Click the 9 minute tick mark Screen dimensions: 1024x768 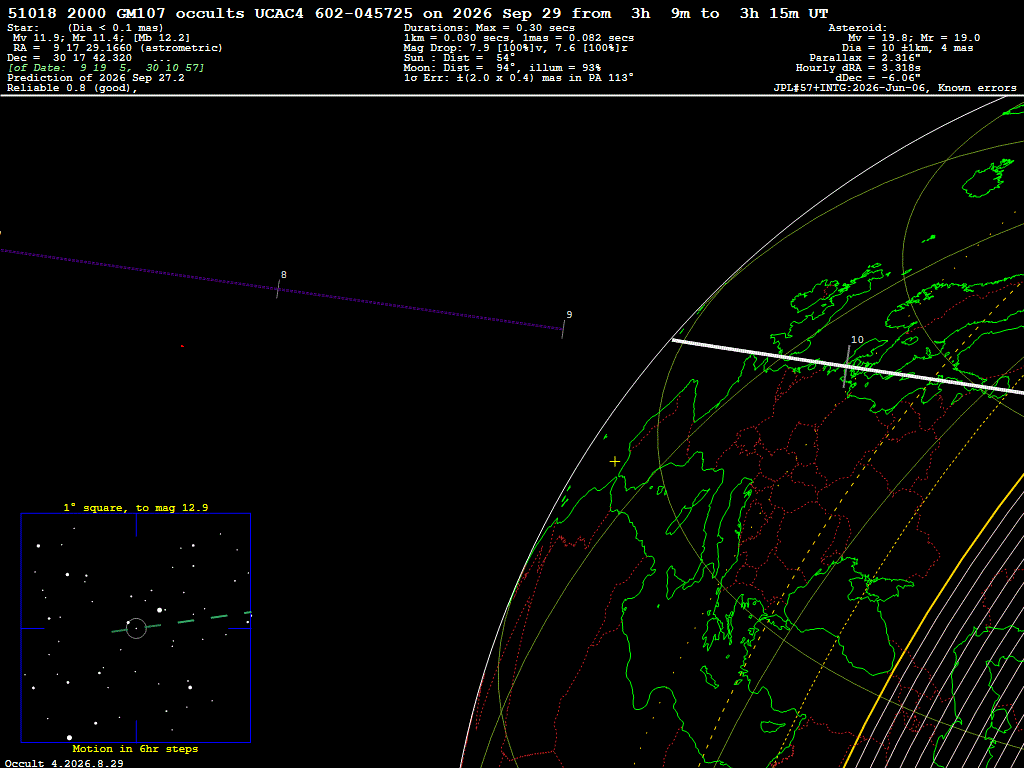click(x=563, y=329)
